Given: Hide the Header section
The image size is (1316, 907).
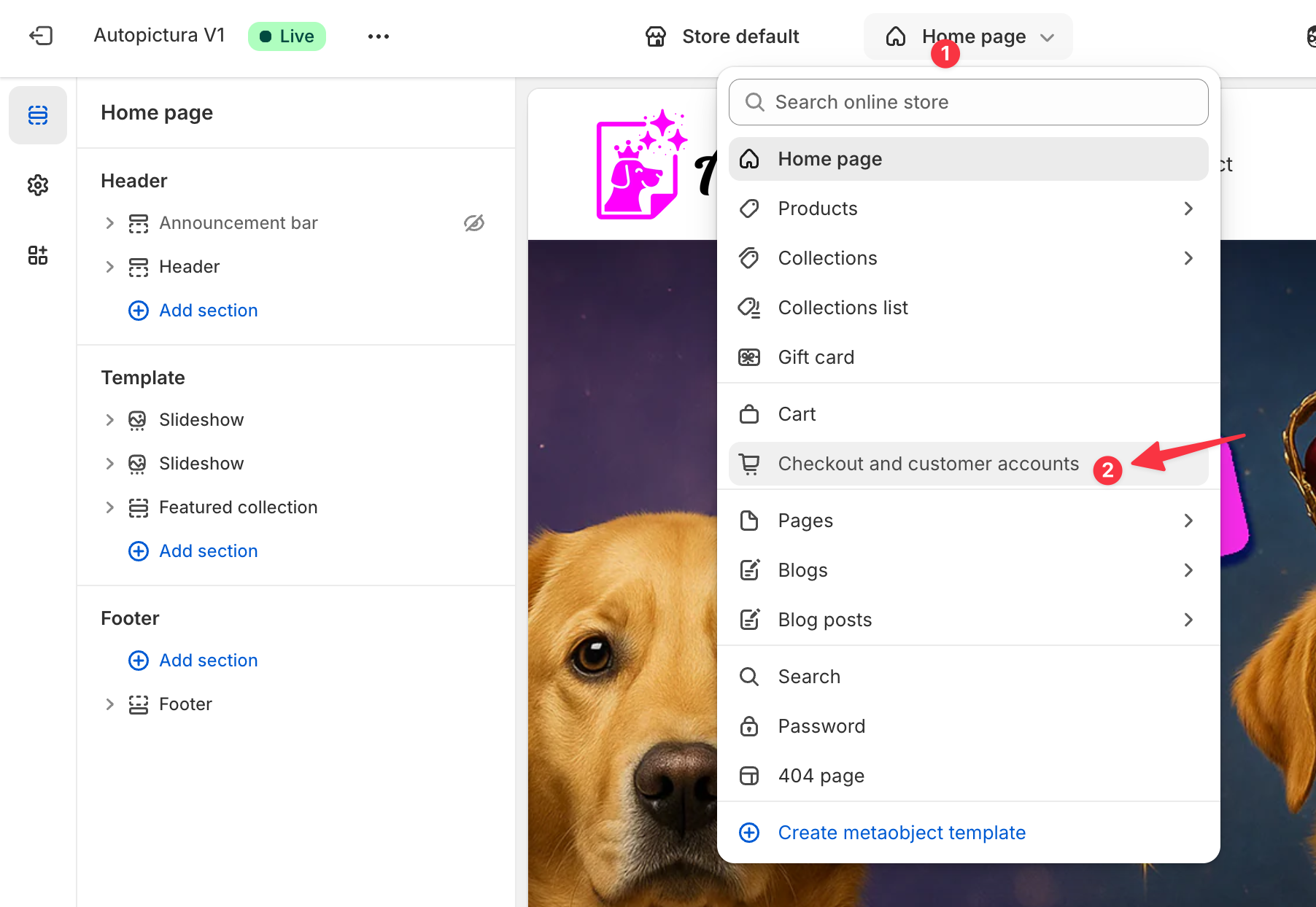Looking at the screenshot, I should click(x=474, y=267).
